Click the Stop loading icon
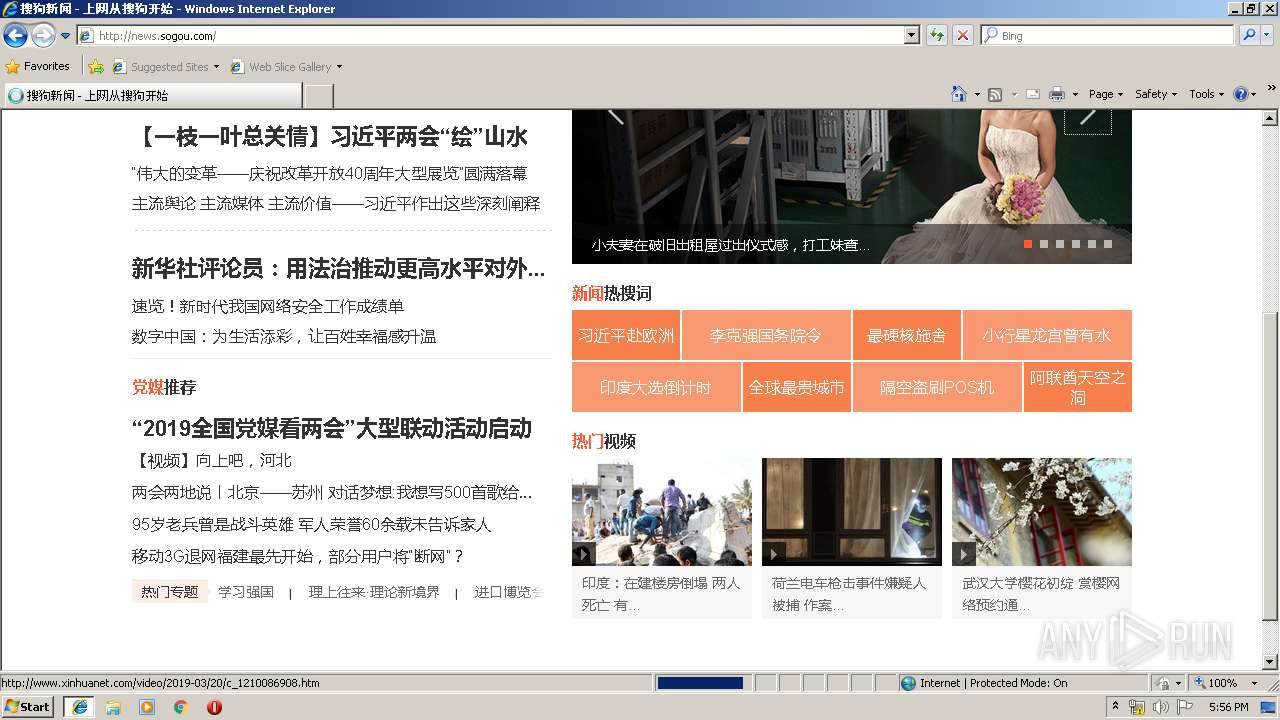 pyautogui.click(x=963, y=36)
